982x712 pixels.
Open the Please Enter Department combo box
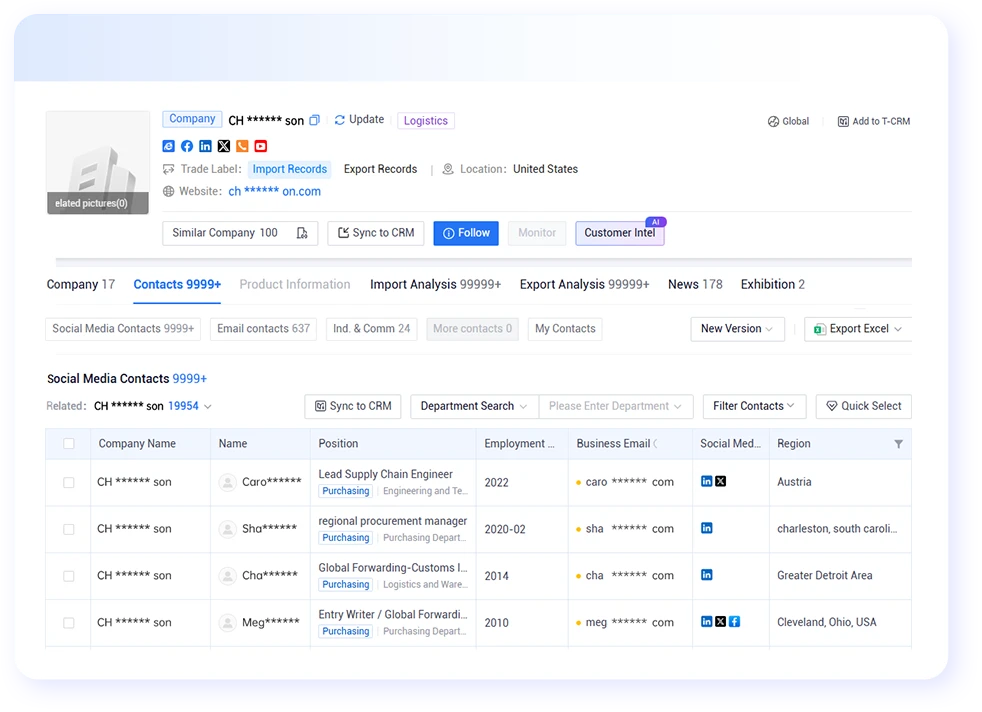pos(615,406)
